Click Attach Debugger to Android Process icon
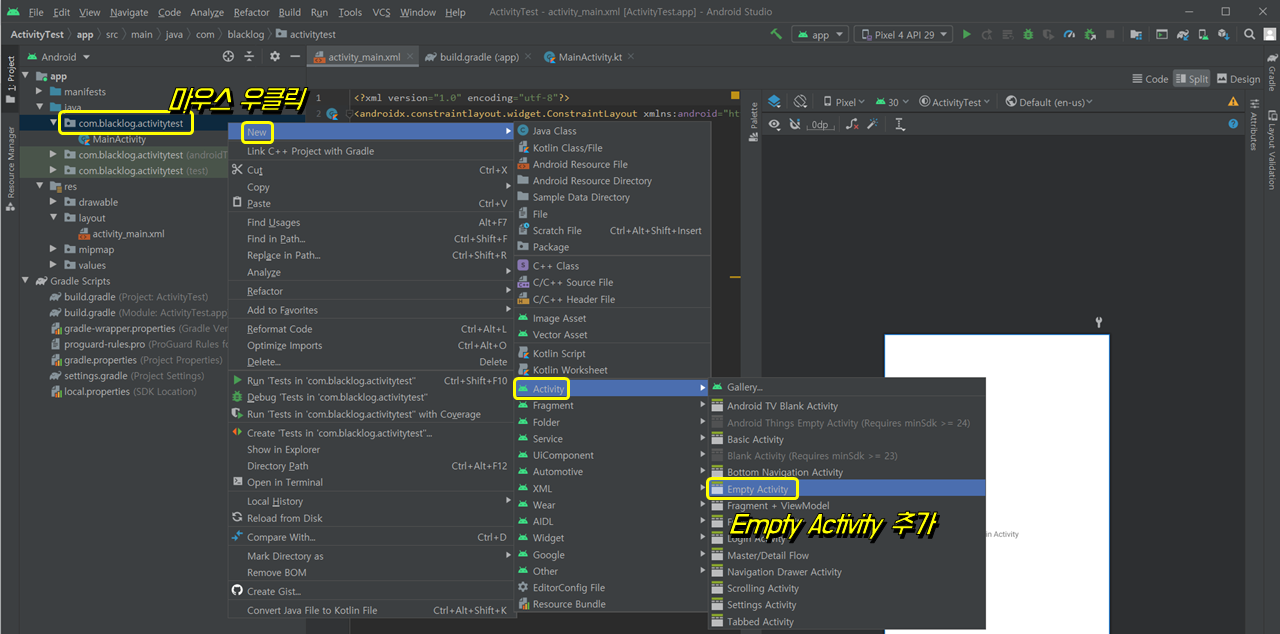This screenshot has width=1280, height=634. coord(1089,34)
